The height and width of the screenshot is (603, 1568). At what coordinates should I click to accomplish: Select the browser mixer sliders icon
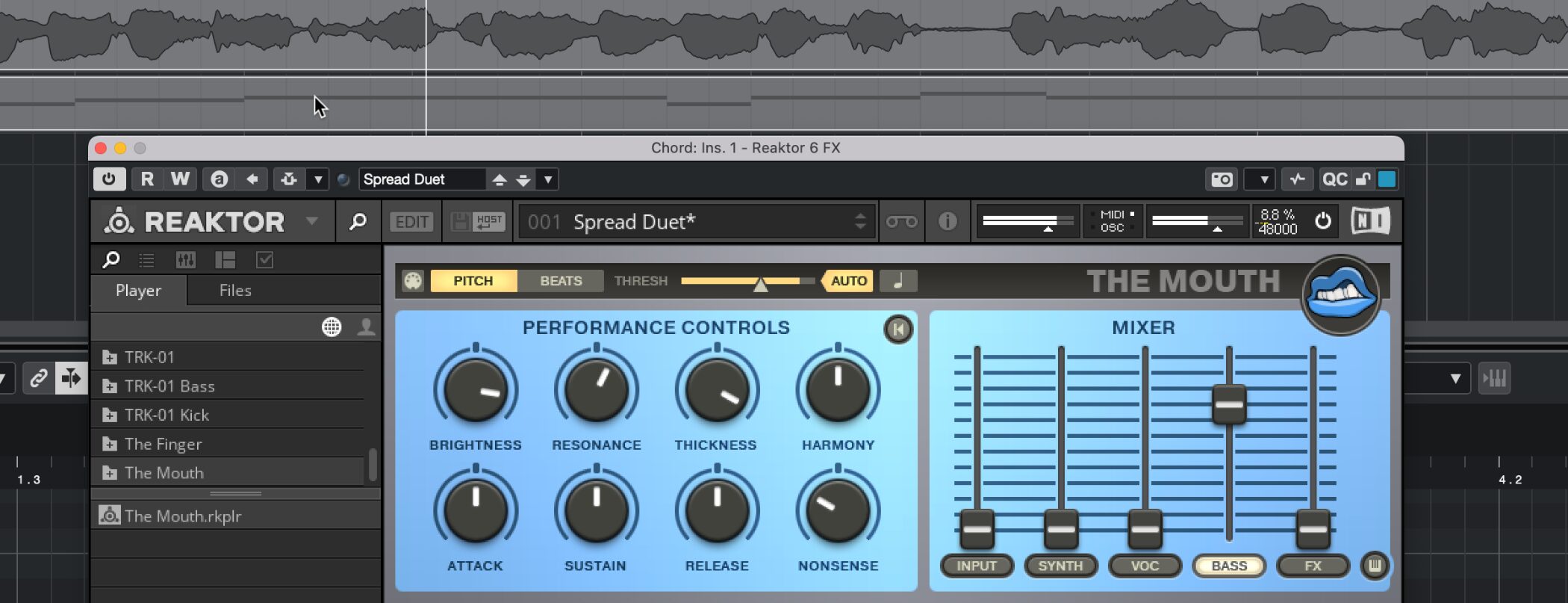(x=185, y=260)
